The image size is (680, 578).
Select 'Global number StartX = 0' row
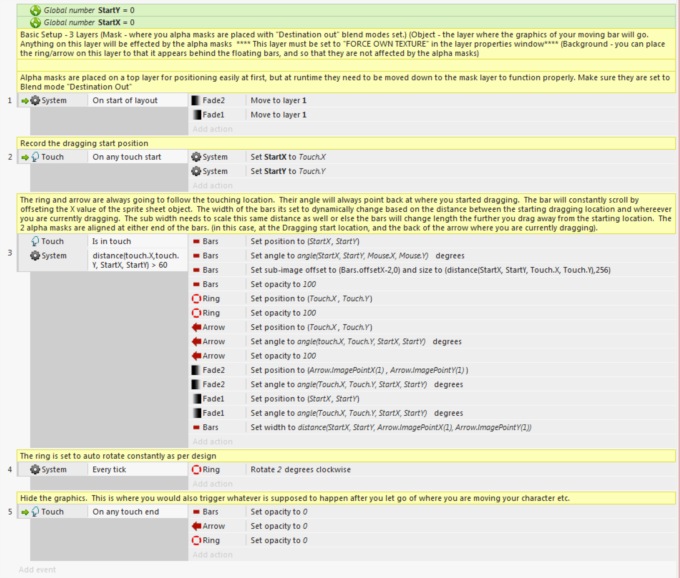pos(346,23)
